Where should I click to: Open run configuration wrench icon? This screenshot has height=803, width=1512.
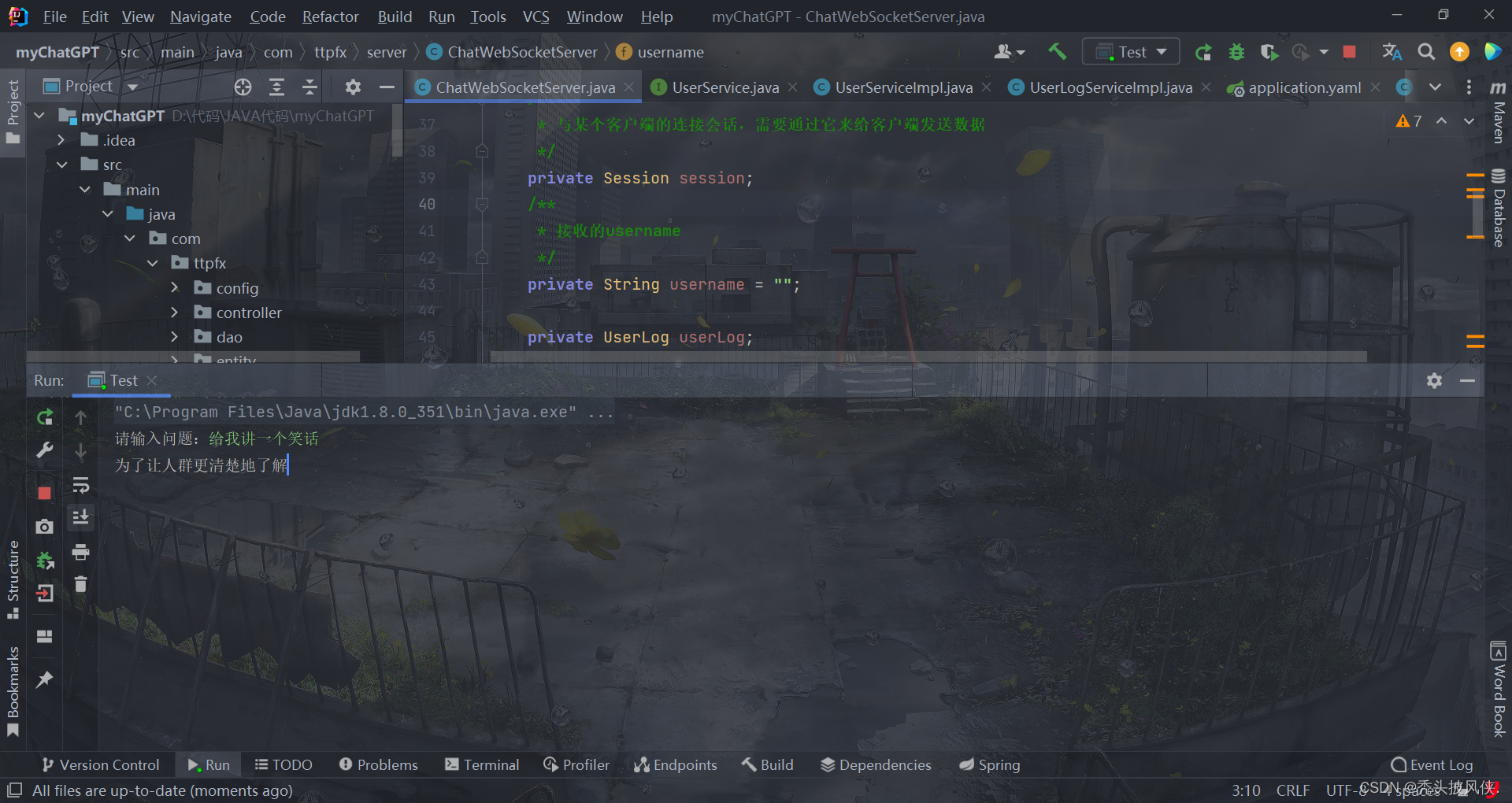click(45, 451)
